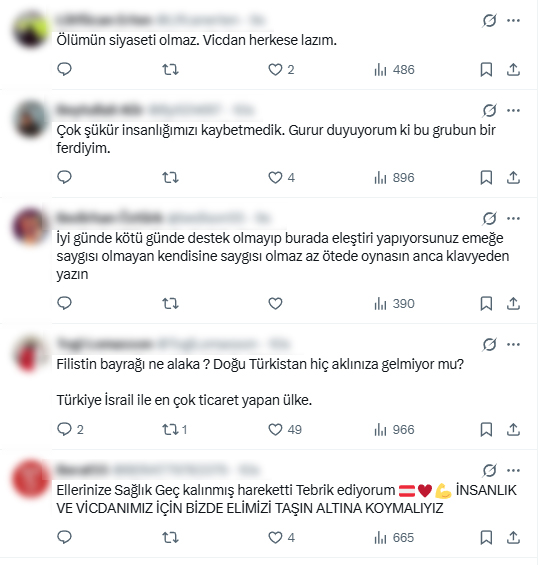Open more options on the "Filistin bayrağı" tweet
The image size is (538, 565).
pos(513,344)
